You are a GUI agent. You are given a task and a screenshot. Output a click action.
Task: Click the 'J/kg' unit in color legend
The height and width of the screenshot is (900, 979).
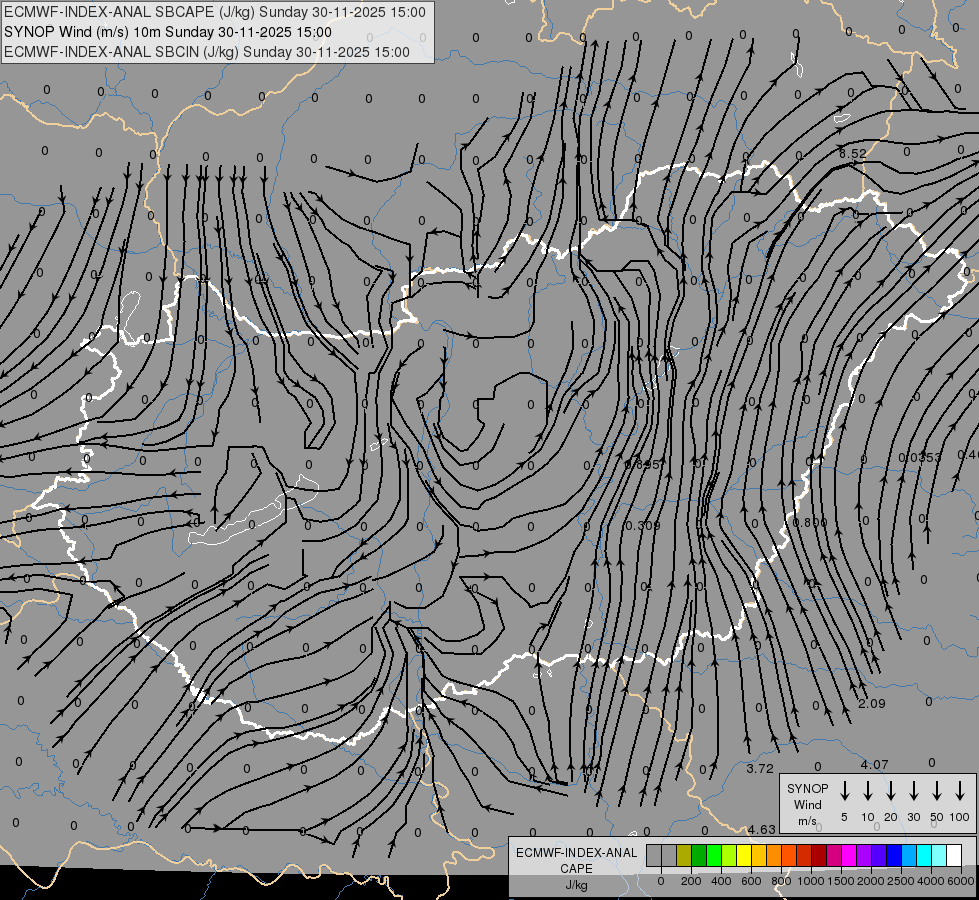point(576,885)
